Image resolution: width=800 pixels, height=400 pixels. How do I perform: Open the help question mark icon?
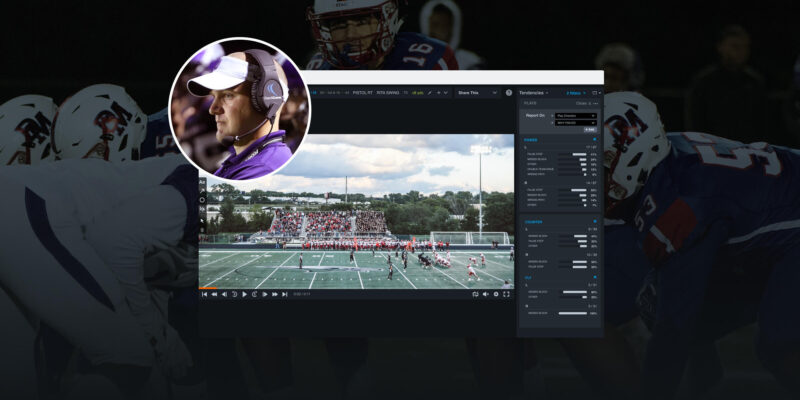point(508,93)
